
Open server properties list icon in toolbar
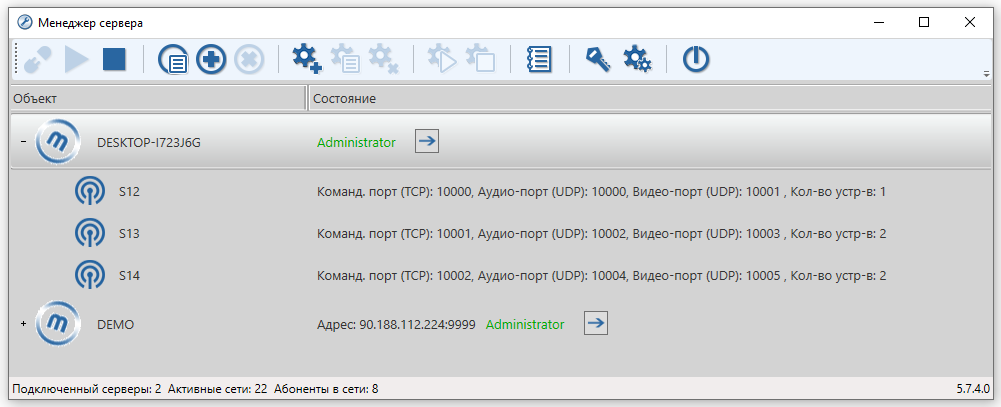173,61
